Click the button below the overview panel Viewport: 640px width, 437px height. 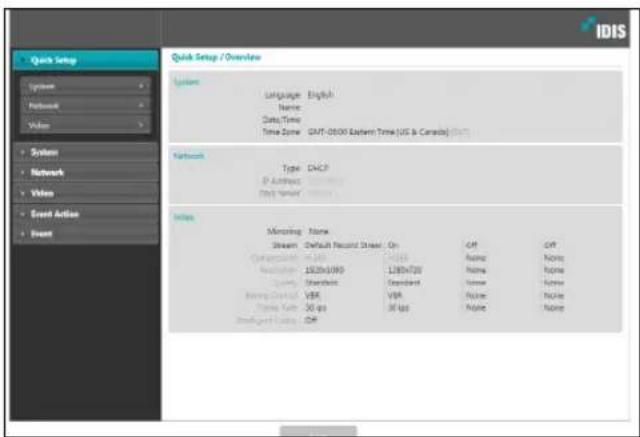click(x=318, y=430)
